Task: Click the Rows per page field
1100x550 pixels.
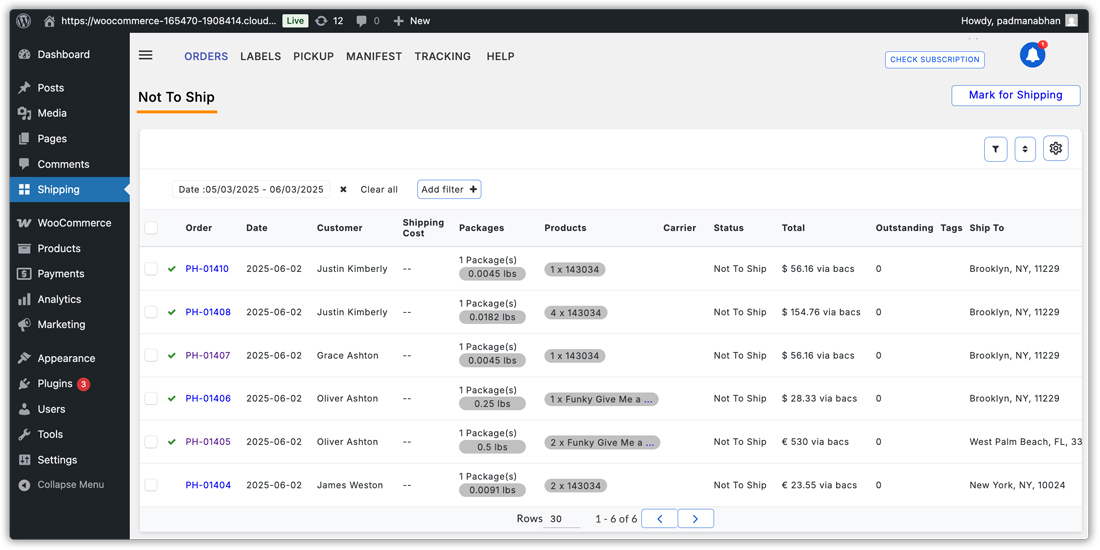Action: coord(562,519)
